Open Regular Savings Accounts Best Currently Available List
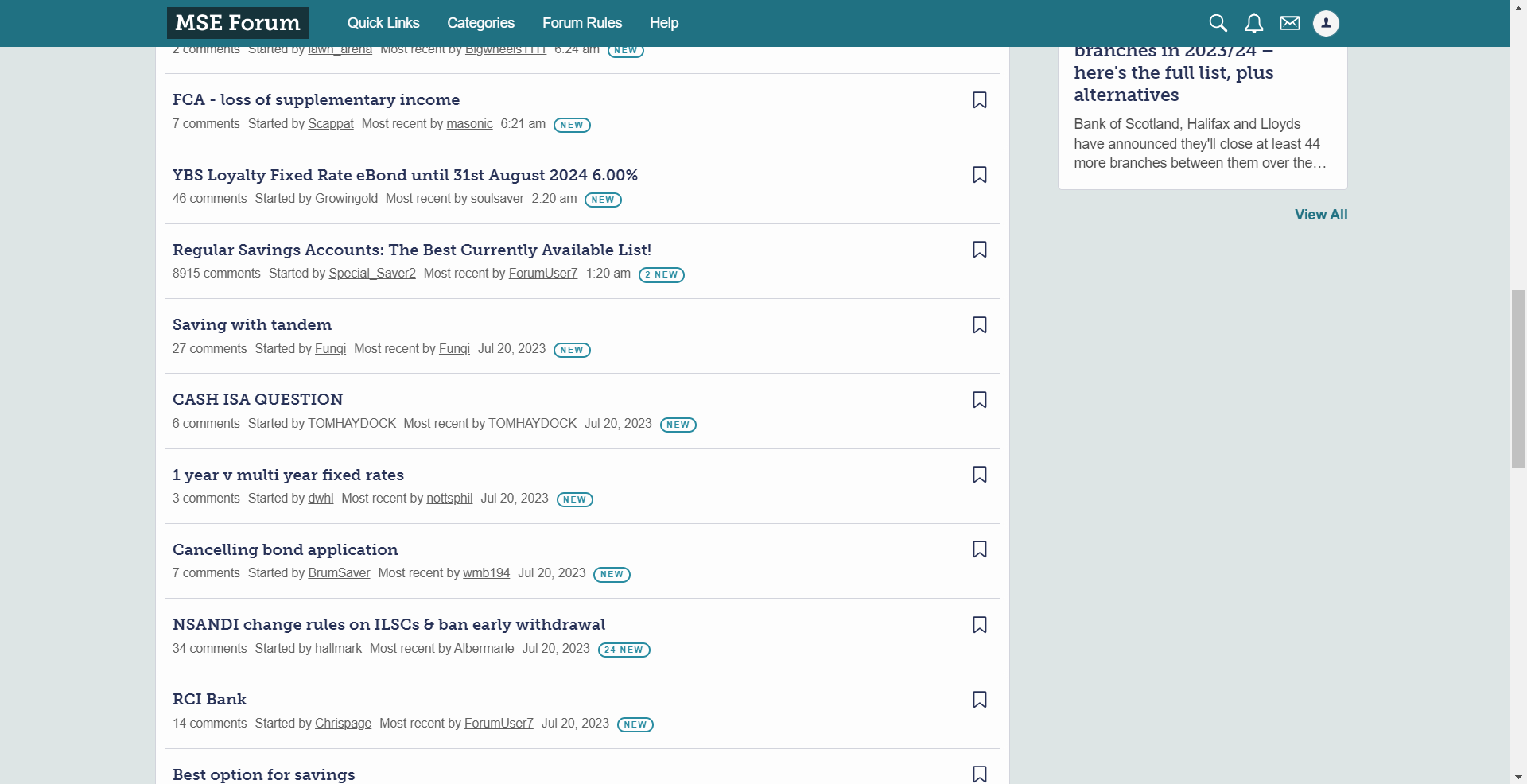Image resolution: width=1527 pixels, height=784 pixels. pos(412,250)
